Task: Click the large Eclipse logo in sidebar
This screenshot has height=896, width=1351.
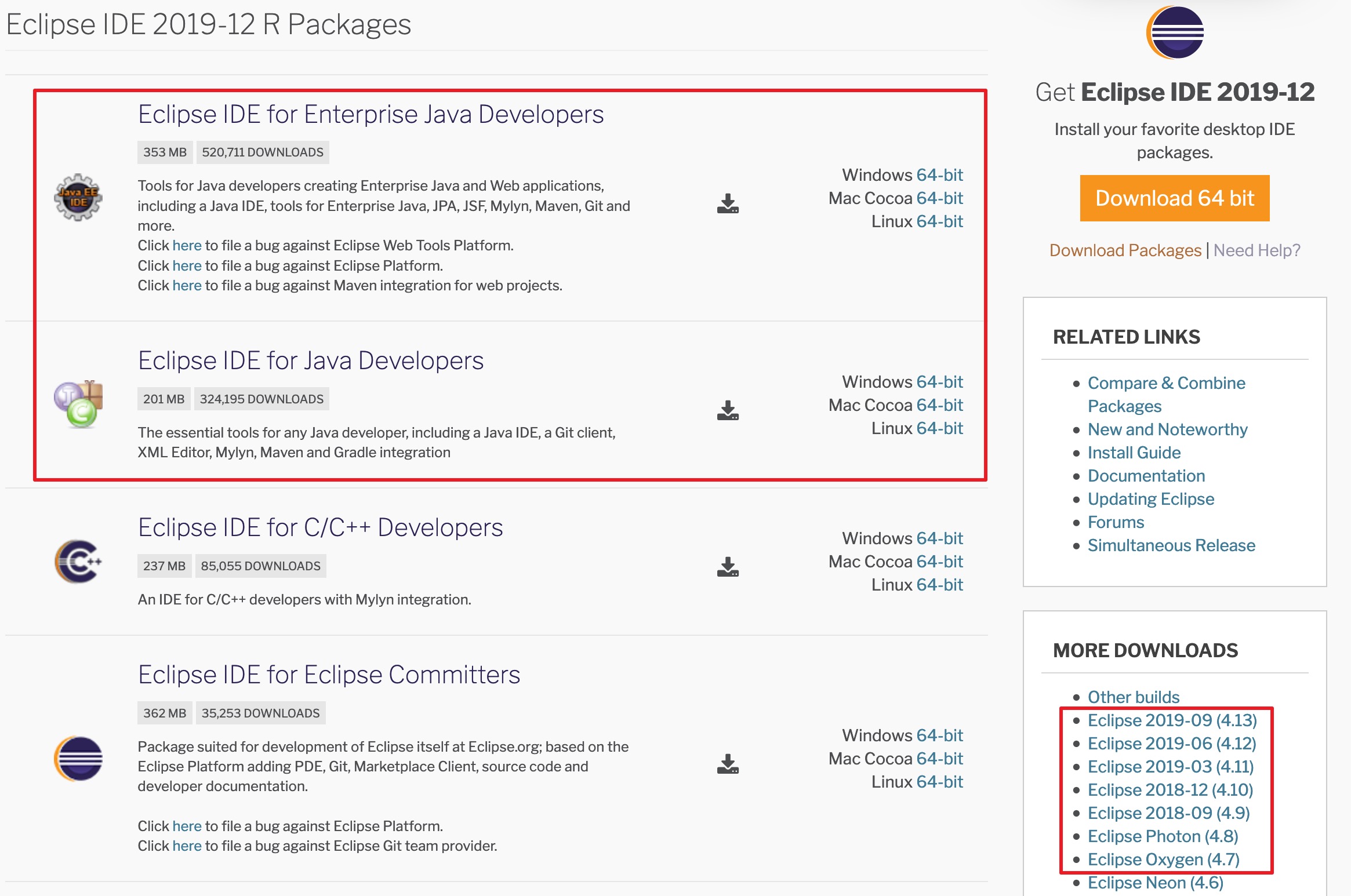Action: click(1175, 32)
